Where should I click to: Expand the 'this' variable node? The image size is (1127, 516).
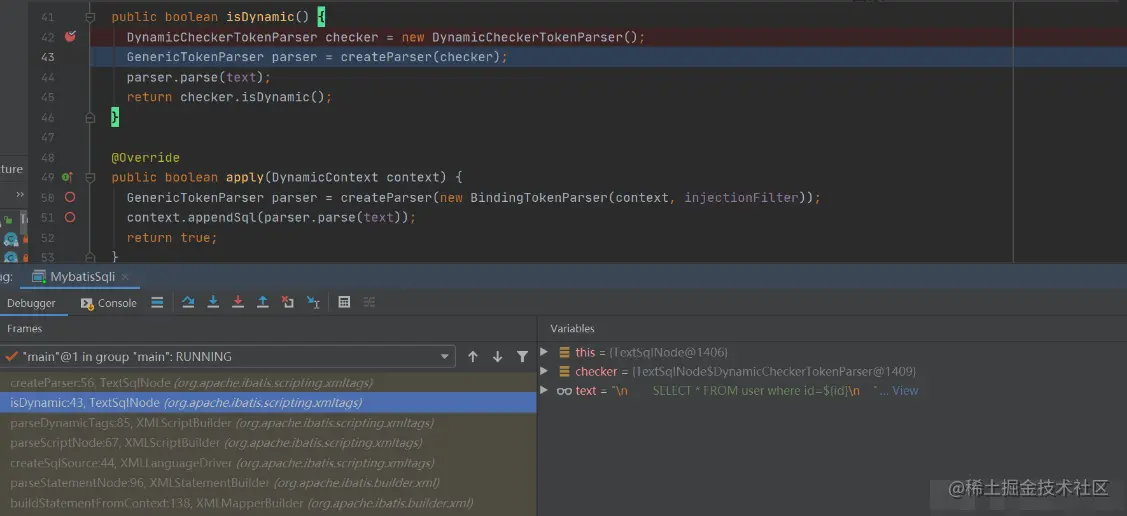544,351
